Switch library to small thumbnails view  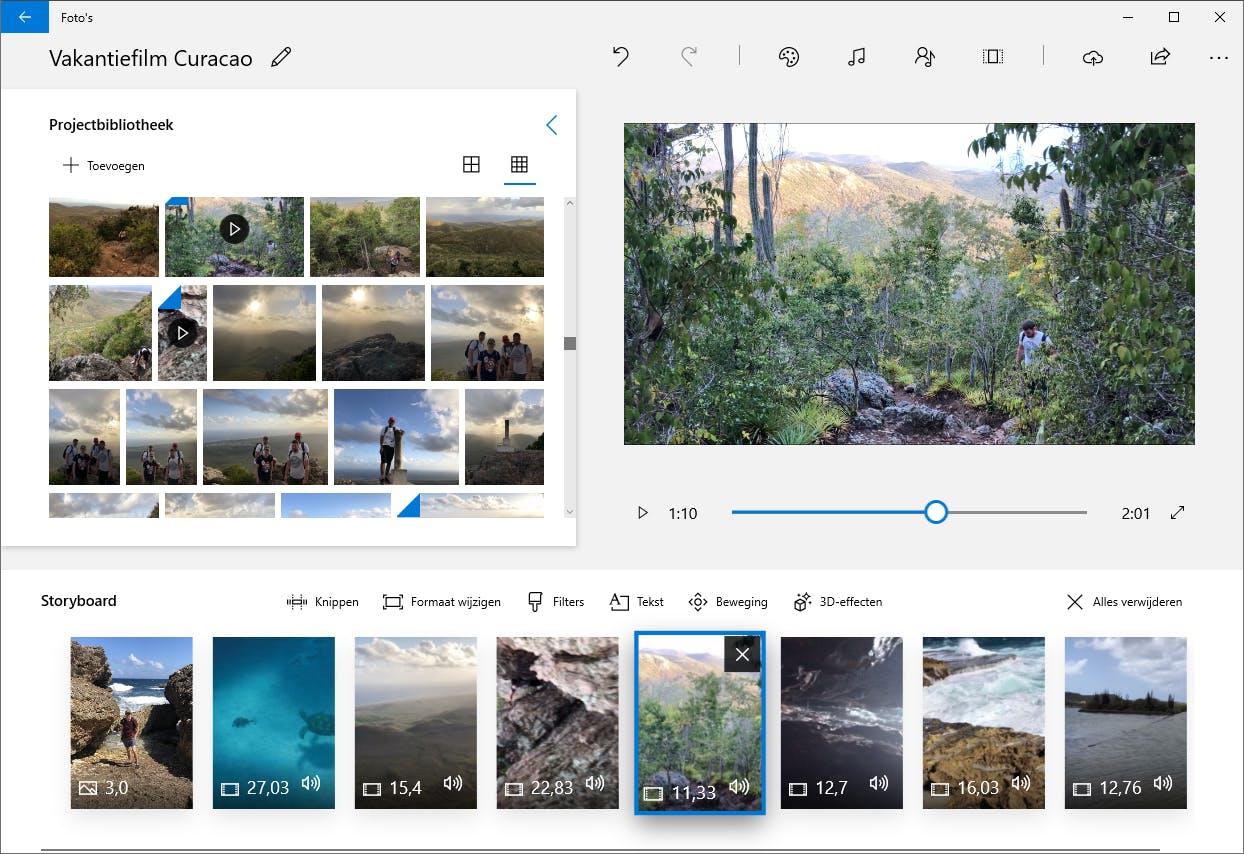pyautogui.click(x=519, y=165)
